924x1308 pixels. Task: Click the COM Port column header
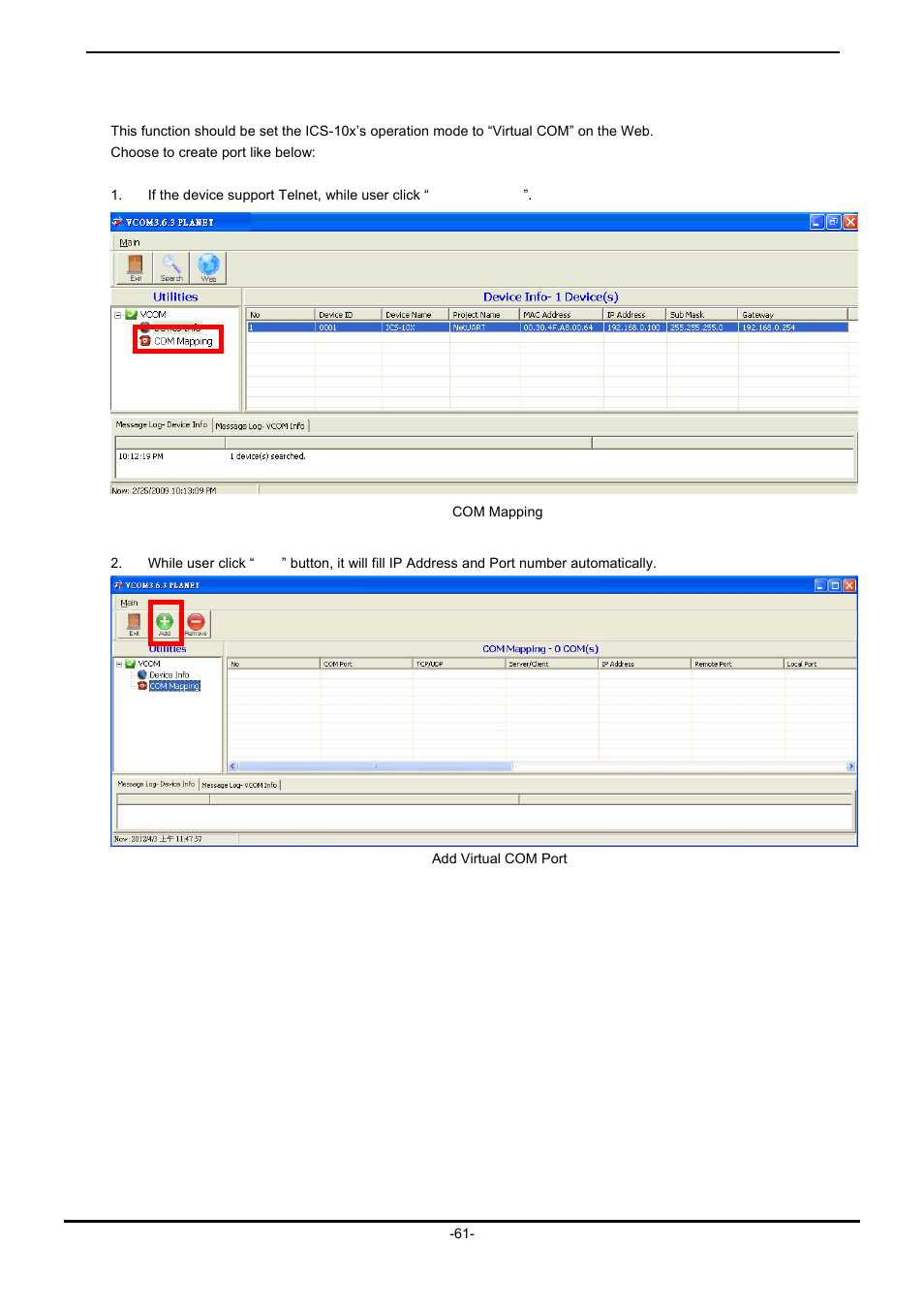(x=366, y=664)
